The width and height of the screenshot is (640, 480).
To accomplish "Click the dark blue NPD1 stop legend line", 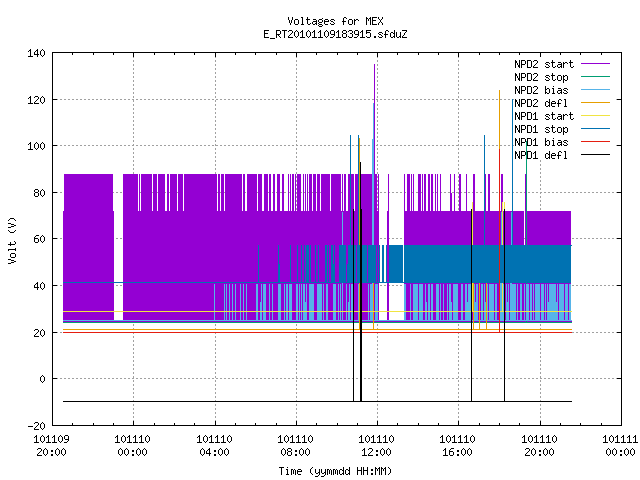I will [596, 129].
